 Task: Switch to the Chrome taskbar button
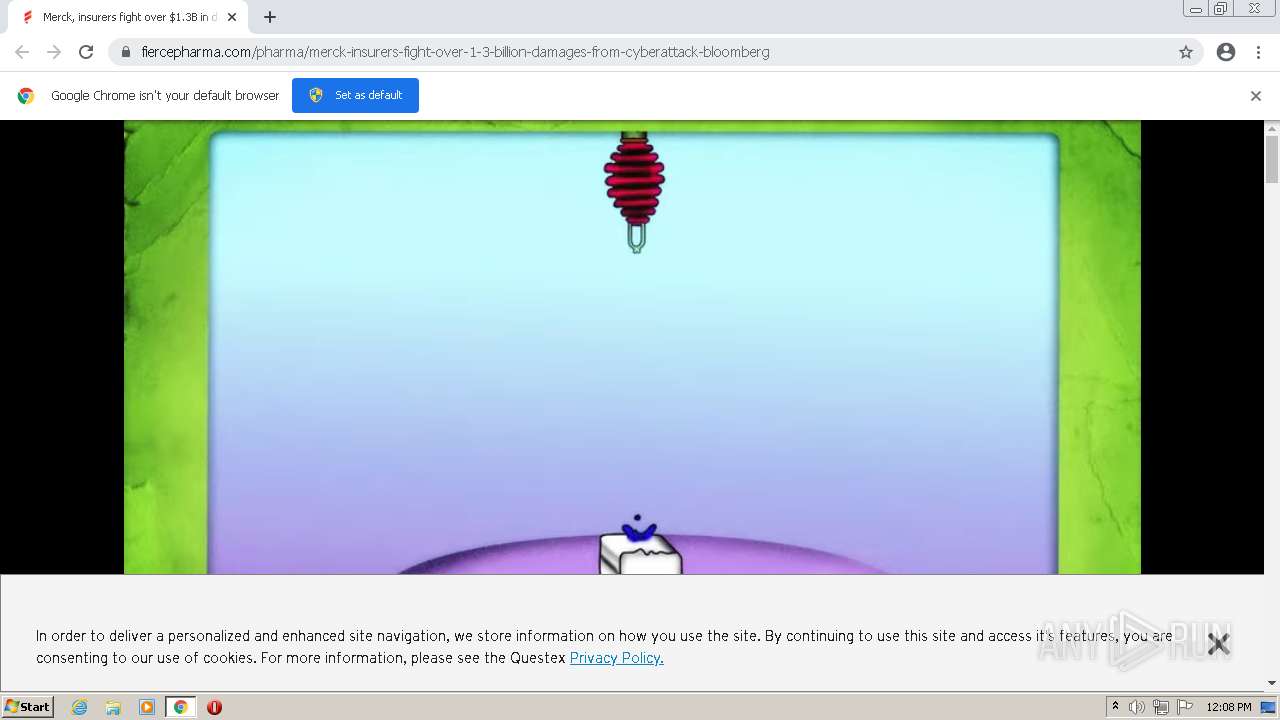point(181,707)
